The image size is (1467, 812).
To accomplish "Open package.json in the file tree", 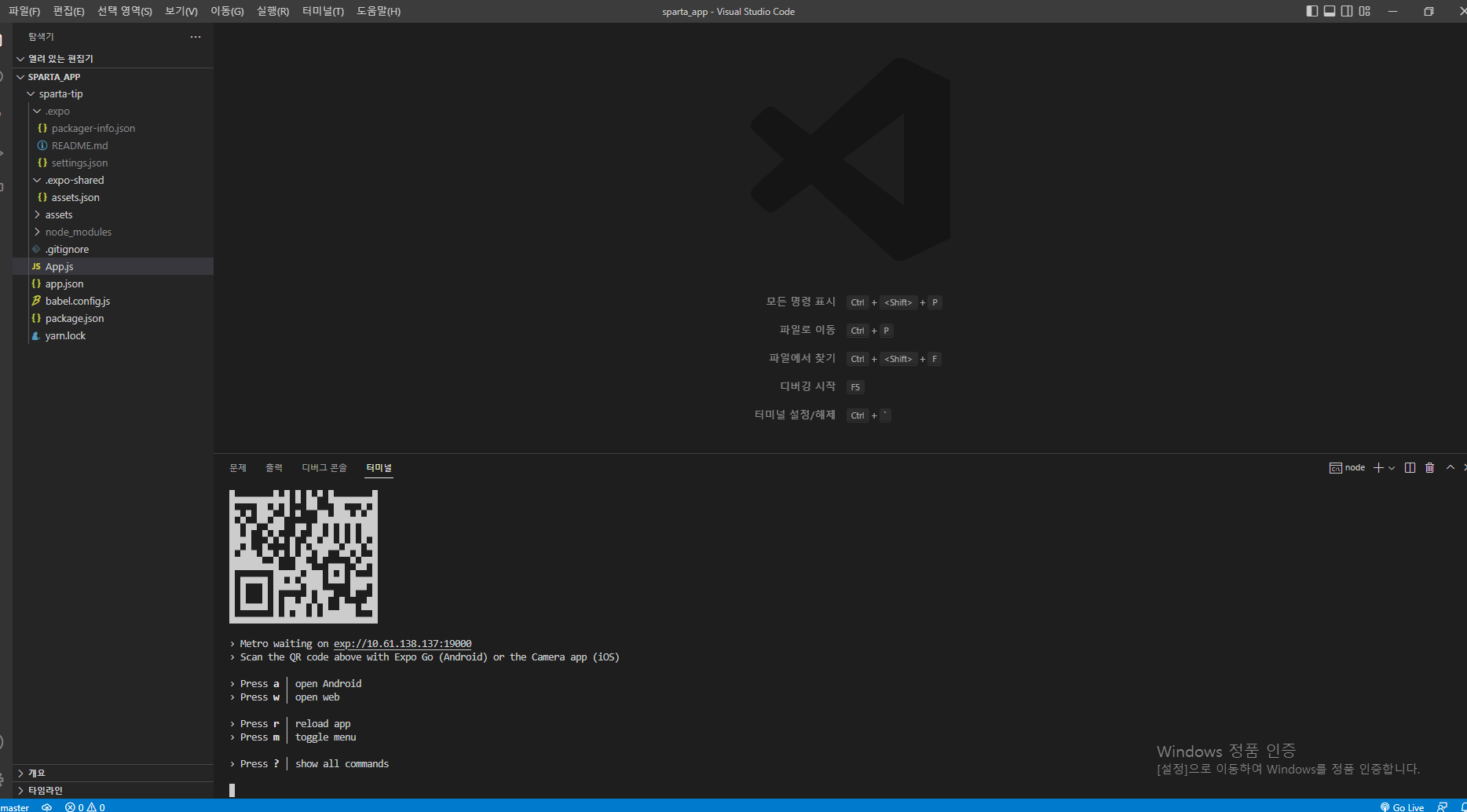I will click(x=113, y=319).
